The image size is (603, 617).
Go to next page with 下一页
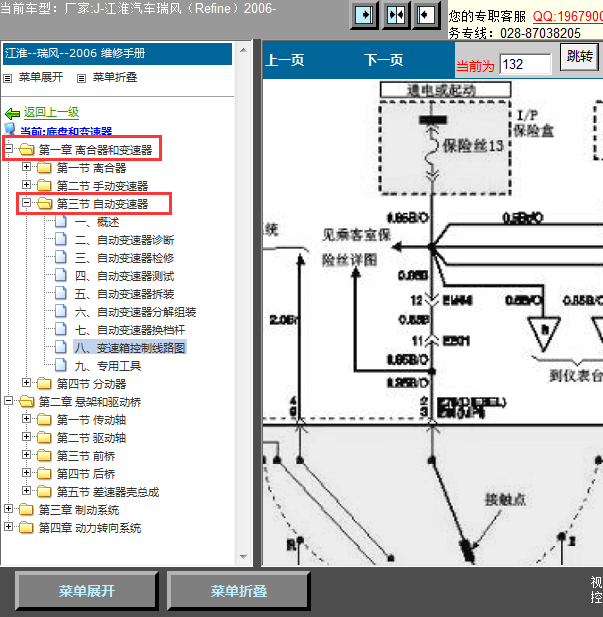pyautogui.click(x=384, y=60)
